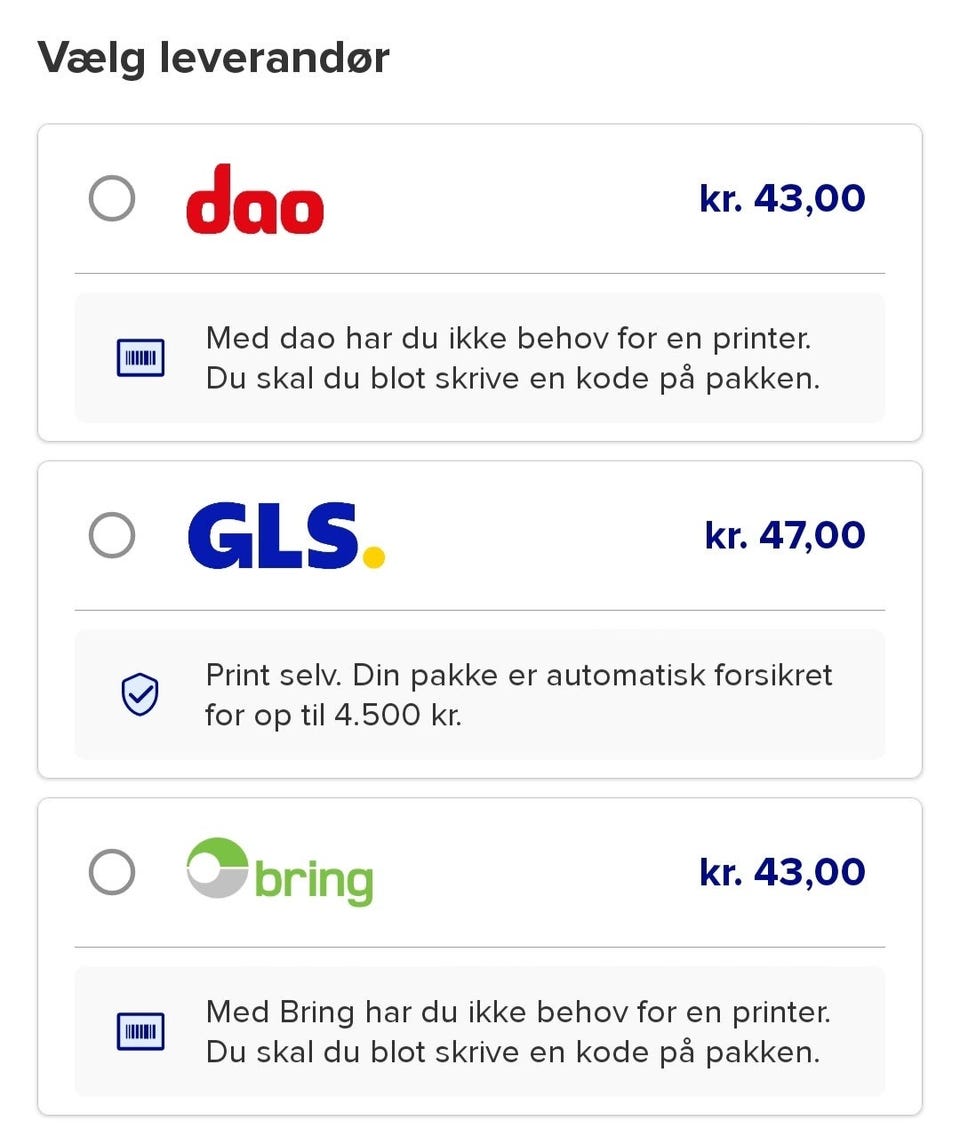The image size is (960, 1128).
Task: Click the GLS price kr. 47,00
Action: click(x=785, y=536)
